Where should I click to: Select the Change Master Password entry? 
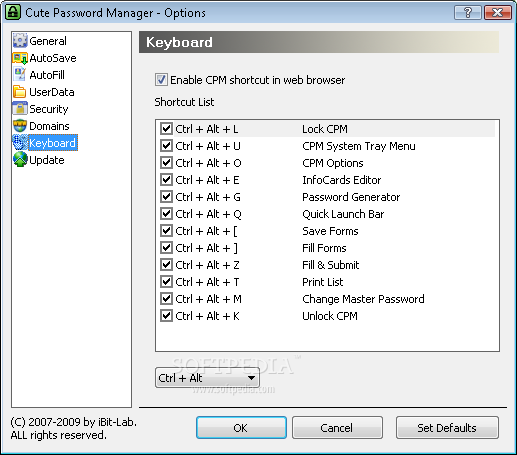point(363,299)
